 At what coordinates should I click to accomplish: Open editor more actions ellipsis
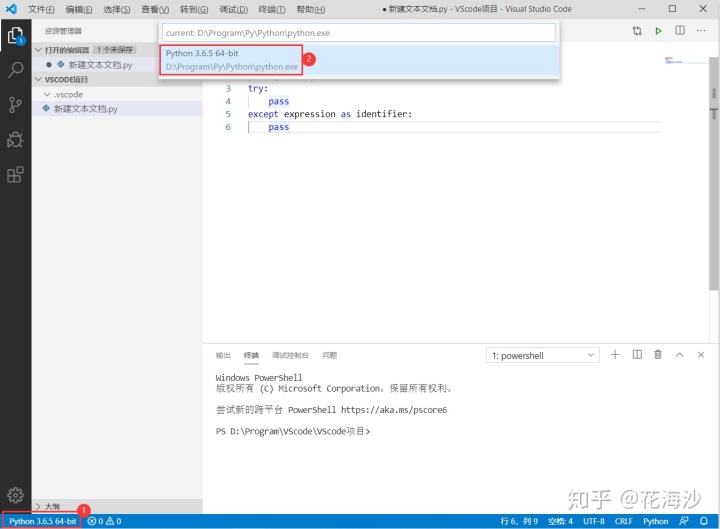(701, 30)
